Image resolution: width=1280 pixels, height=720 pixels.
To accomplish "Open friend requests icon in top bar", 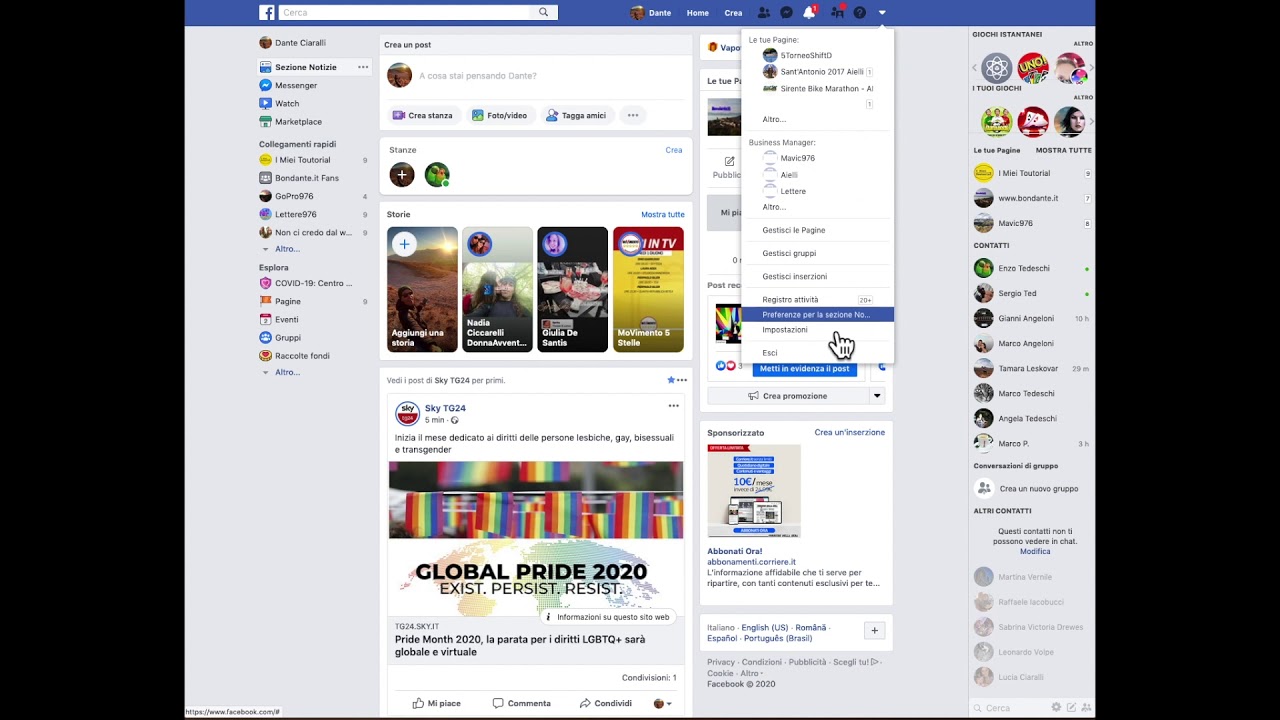I will click(x=764, y=13).
